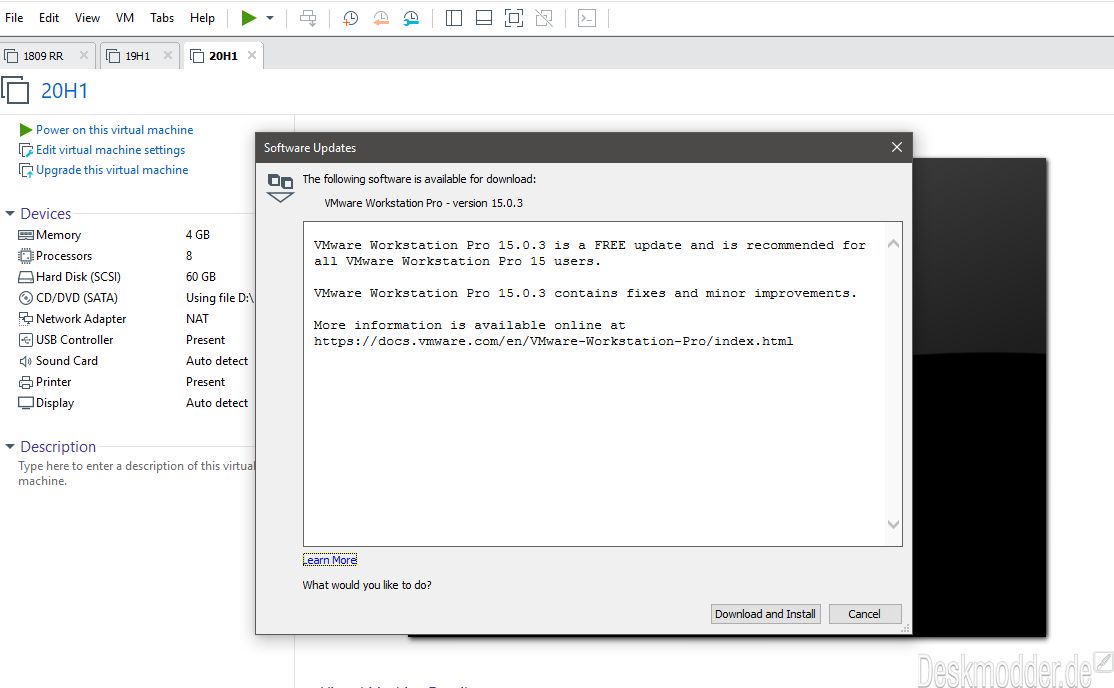Select the Sound Card device row
Viewport: 1114px width, 688px height.
135,360
